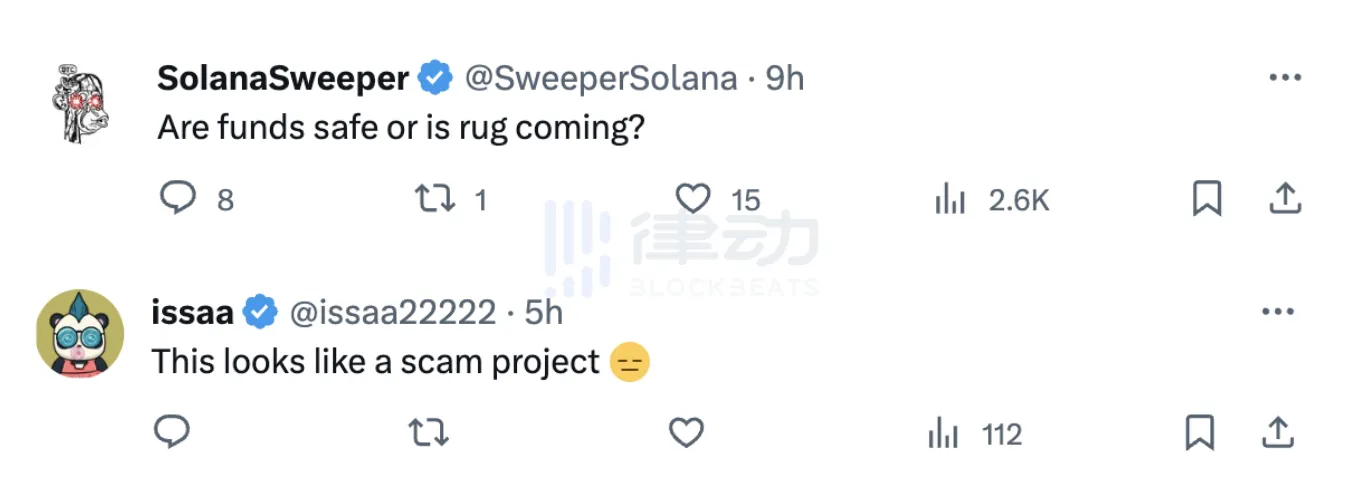The image size is (1364, 498).
Task: Open more options on issaa's tweet
Action: pyautogui.click(x=1277, y=312)
